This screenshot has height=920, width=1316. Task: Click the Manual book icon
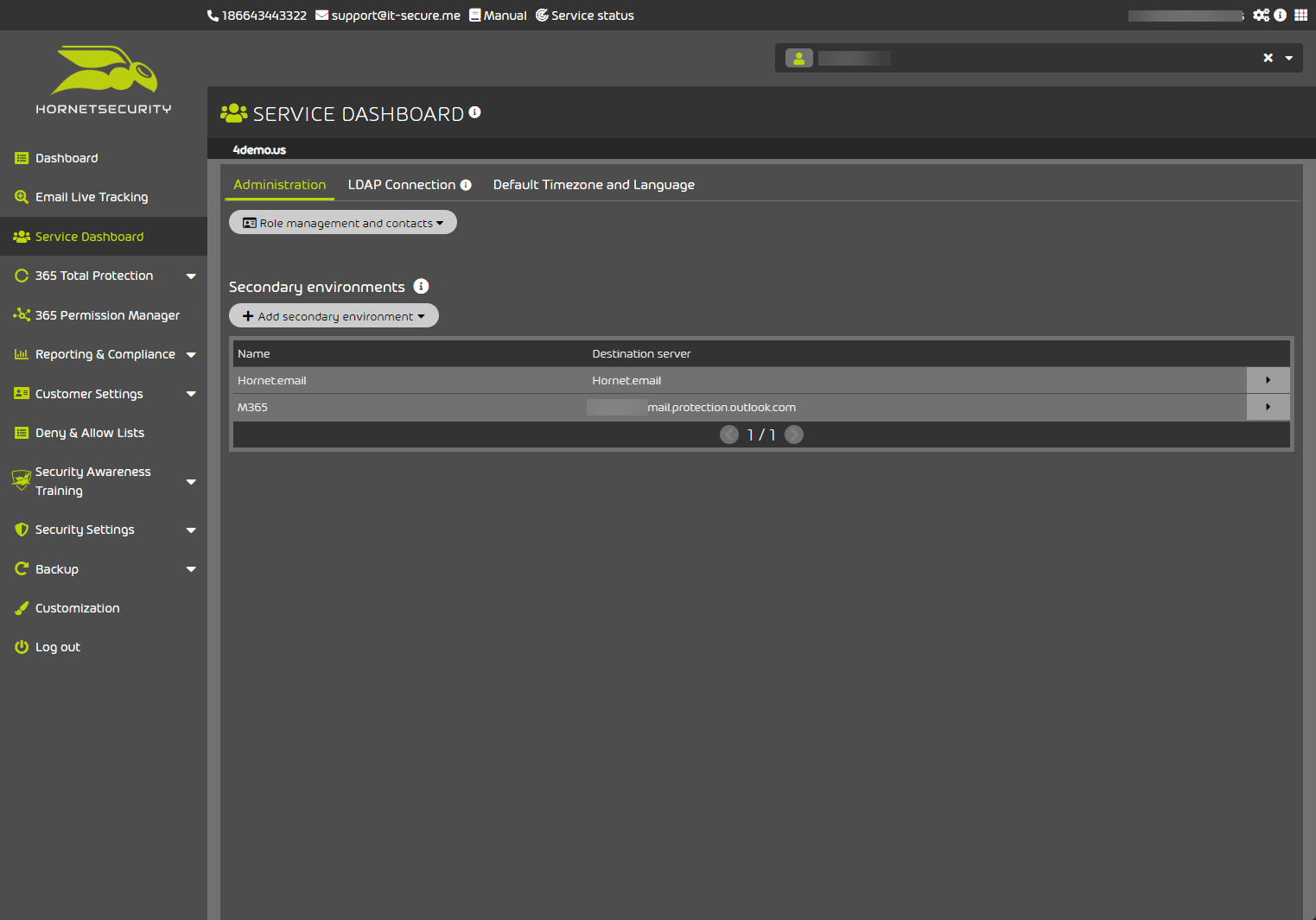click(474, 16)
